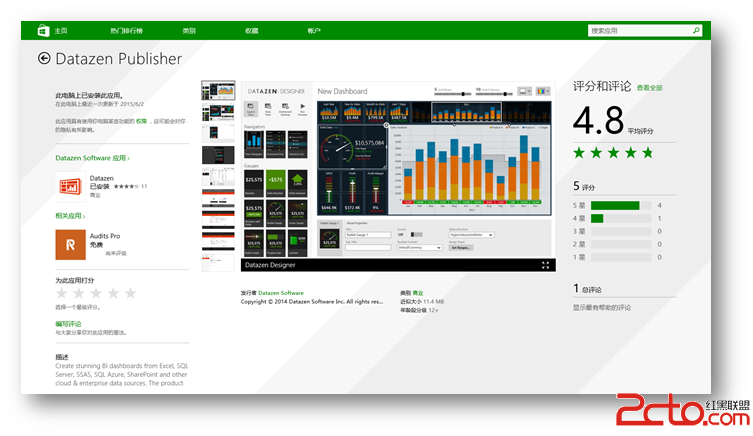This screenshot has width=753, height=436.
Task: Open the 相关应用 related apps link
Action: [70, 216]
